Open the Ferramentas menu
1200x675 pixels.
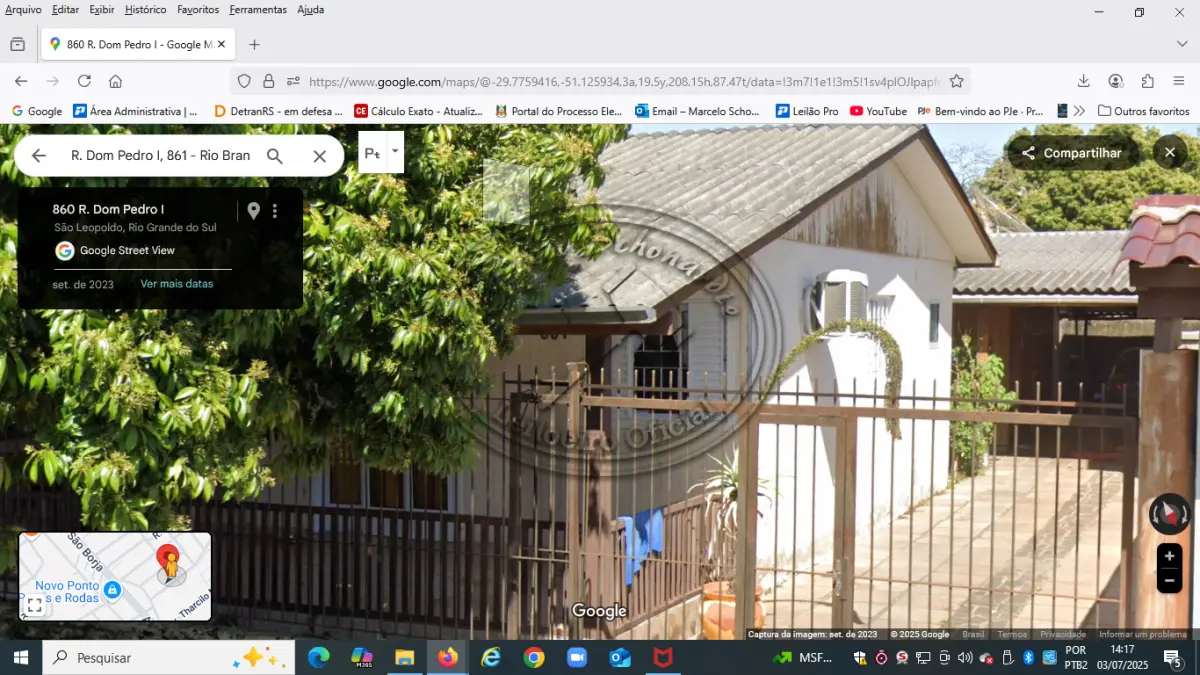click(258, 10)
